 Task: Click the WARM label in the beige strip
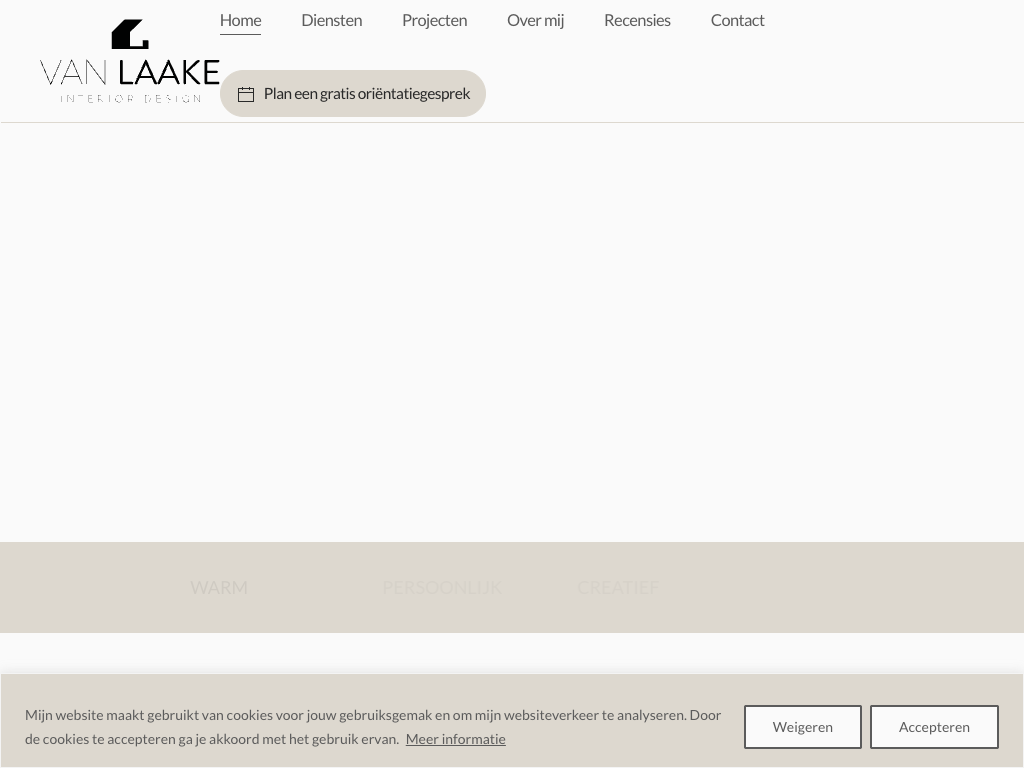click(x=219, y=587)
